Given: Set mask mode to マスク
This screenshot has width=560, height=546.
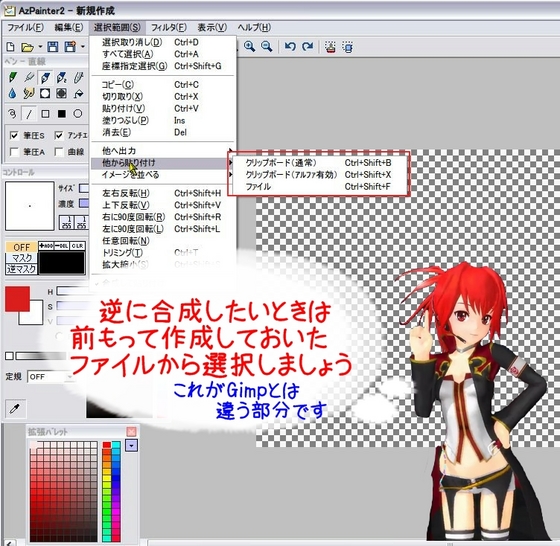Looking at the screenshot, I should point(21,258).
